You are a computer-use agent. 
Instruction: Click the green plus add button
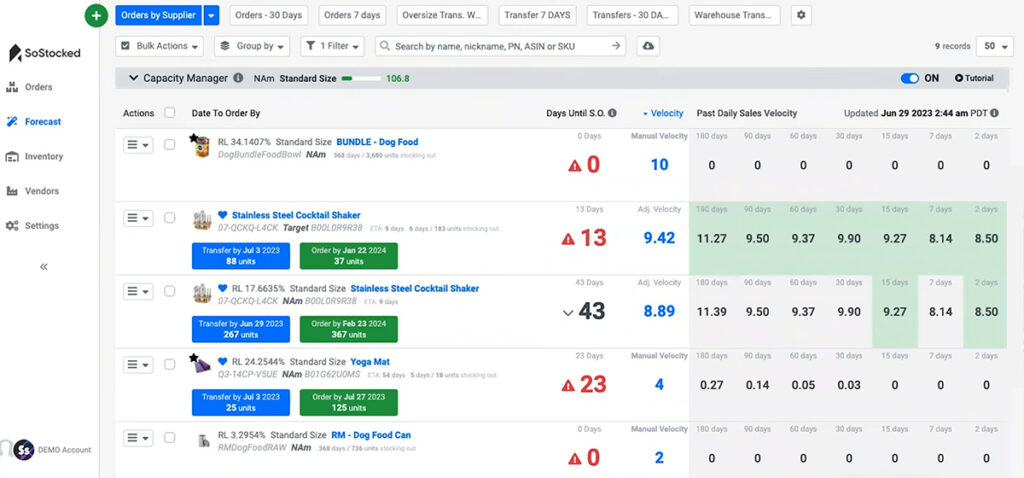[x=96, y=15]
